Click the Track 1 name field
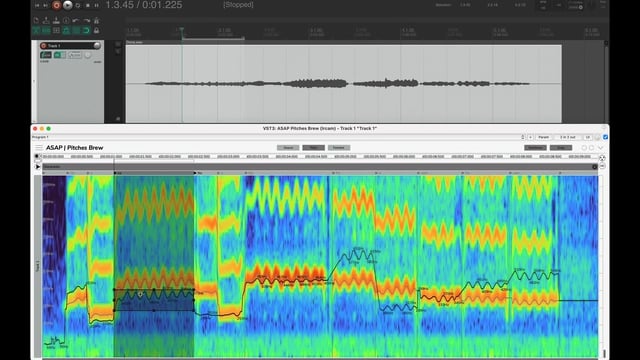The width and height of the screenshot is (640, 360). pyautogui.click(x=70, y=45)
